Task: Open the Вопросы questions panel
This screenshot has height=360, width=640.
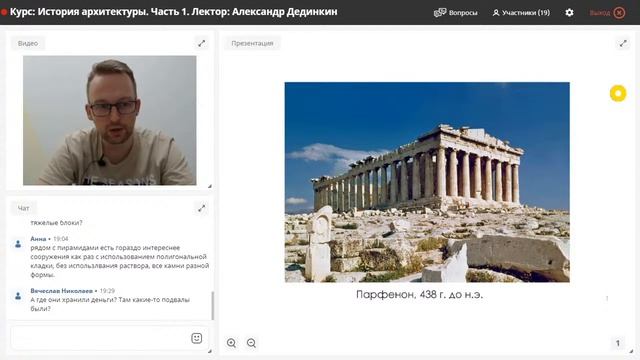Action: click(456, 13)
